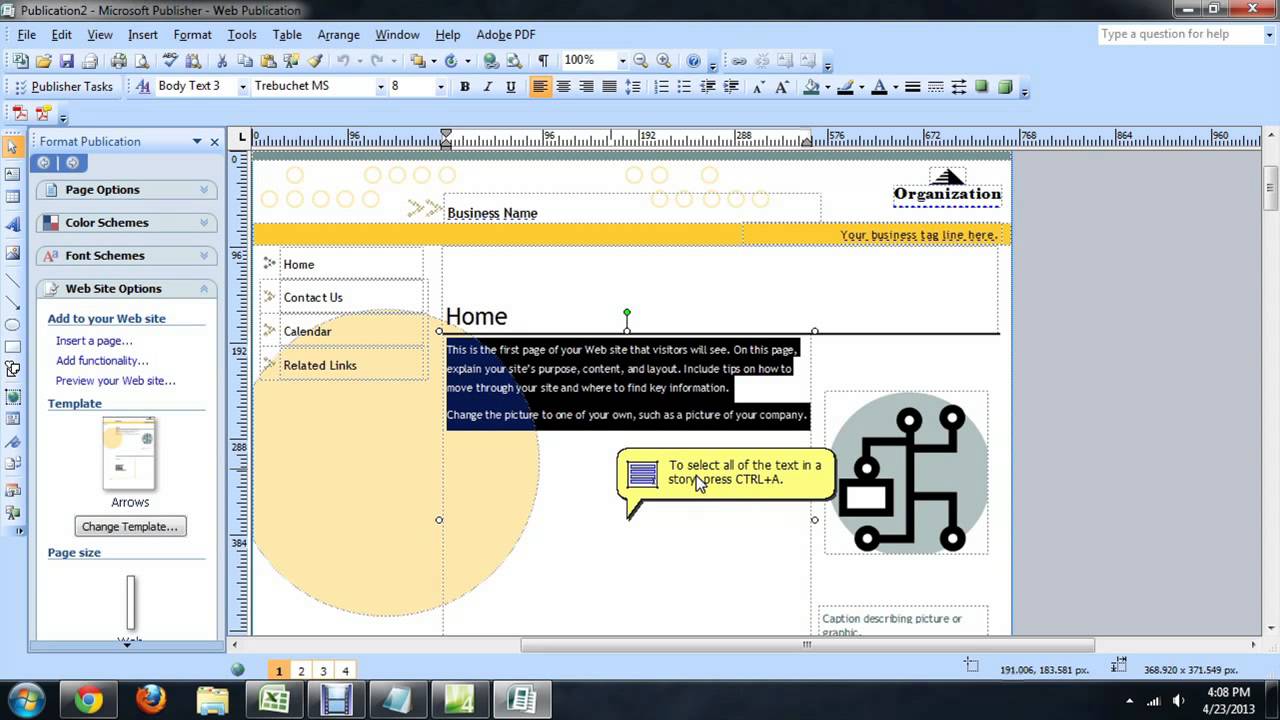Select the Arrow tool in Objects bar
The width and height of the screenshot is (1280, 720).
[12, 303]
